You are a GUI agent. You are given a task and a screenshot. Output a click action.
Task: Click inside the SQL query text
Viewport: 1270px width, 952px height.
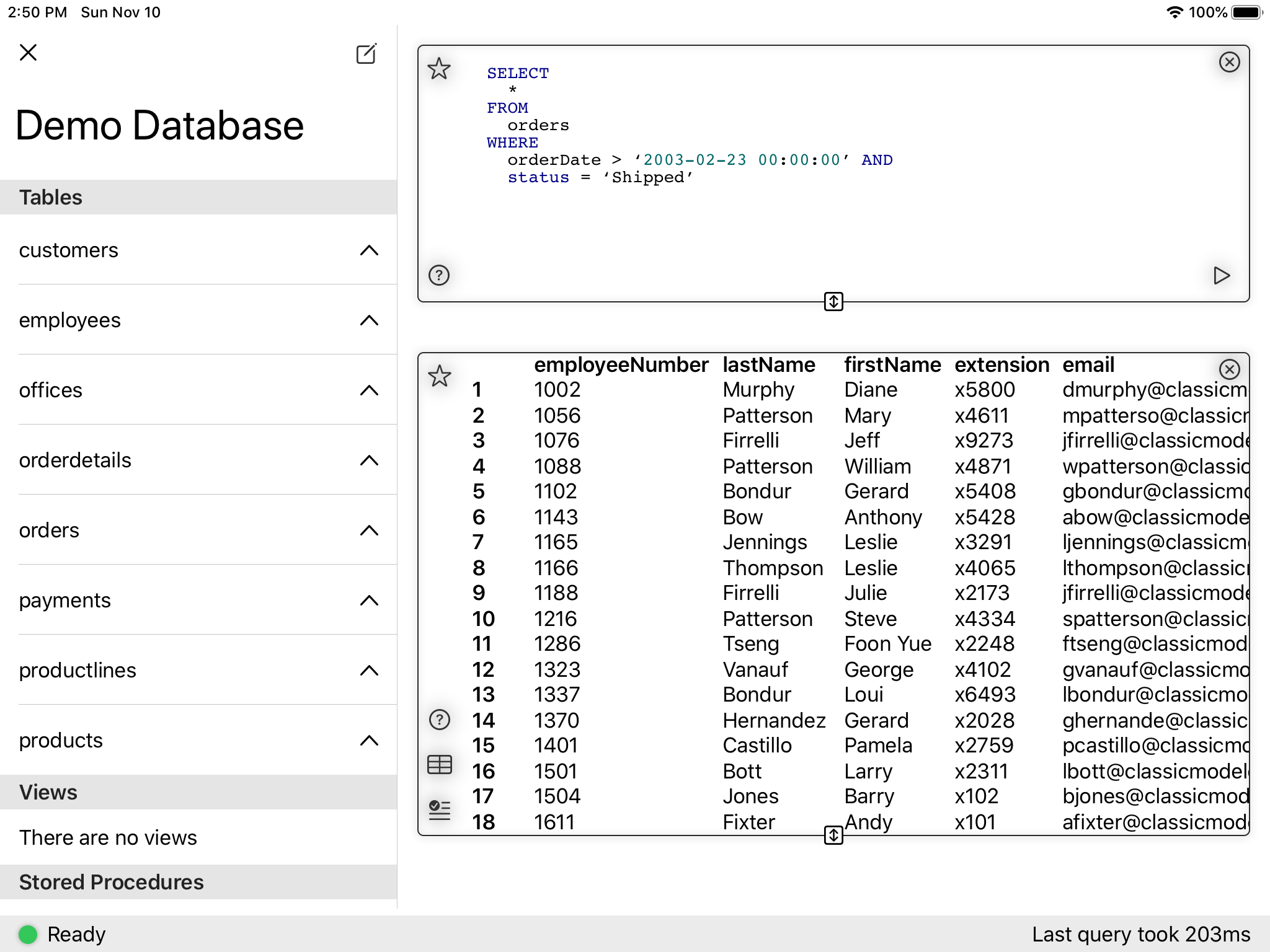click(690, 125)
